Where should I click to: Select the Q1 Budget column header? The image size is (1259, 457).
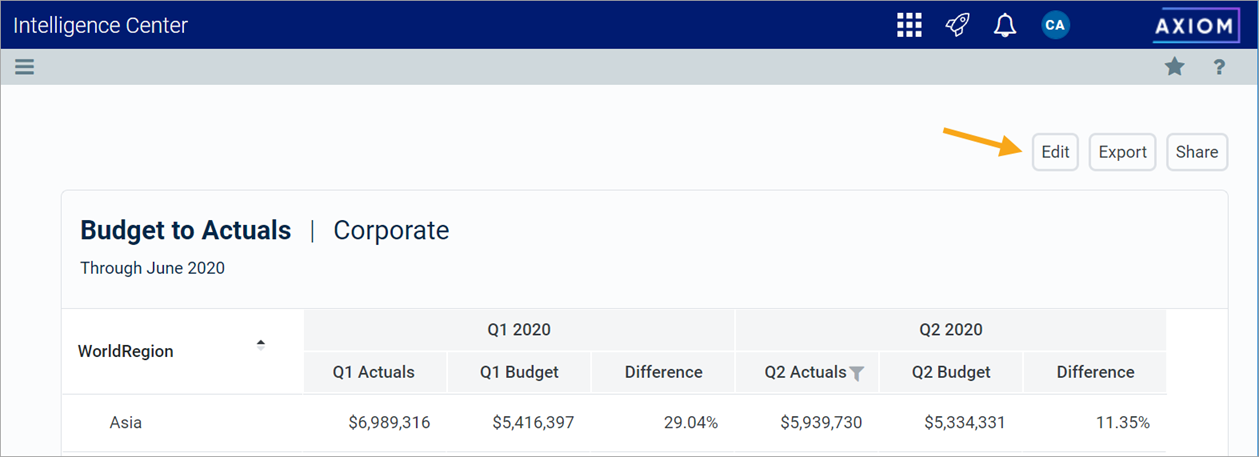(x=519, y=372)
